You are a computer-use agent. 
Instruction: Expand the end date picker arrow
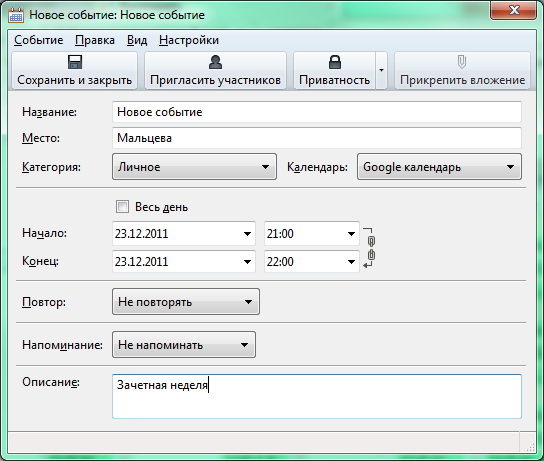(x=247, y=262)
